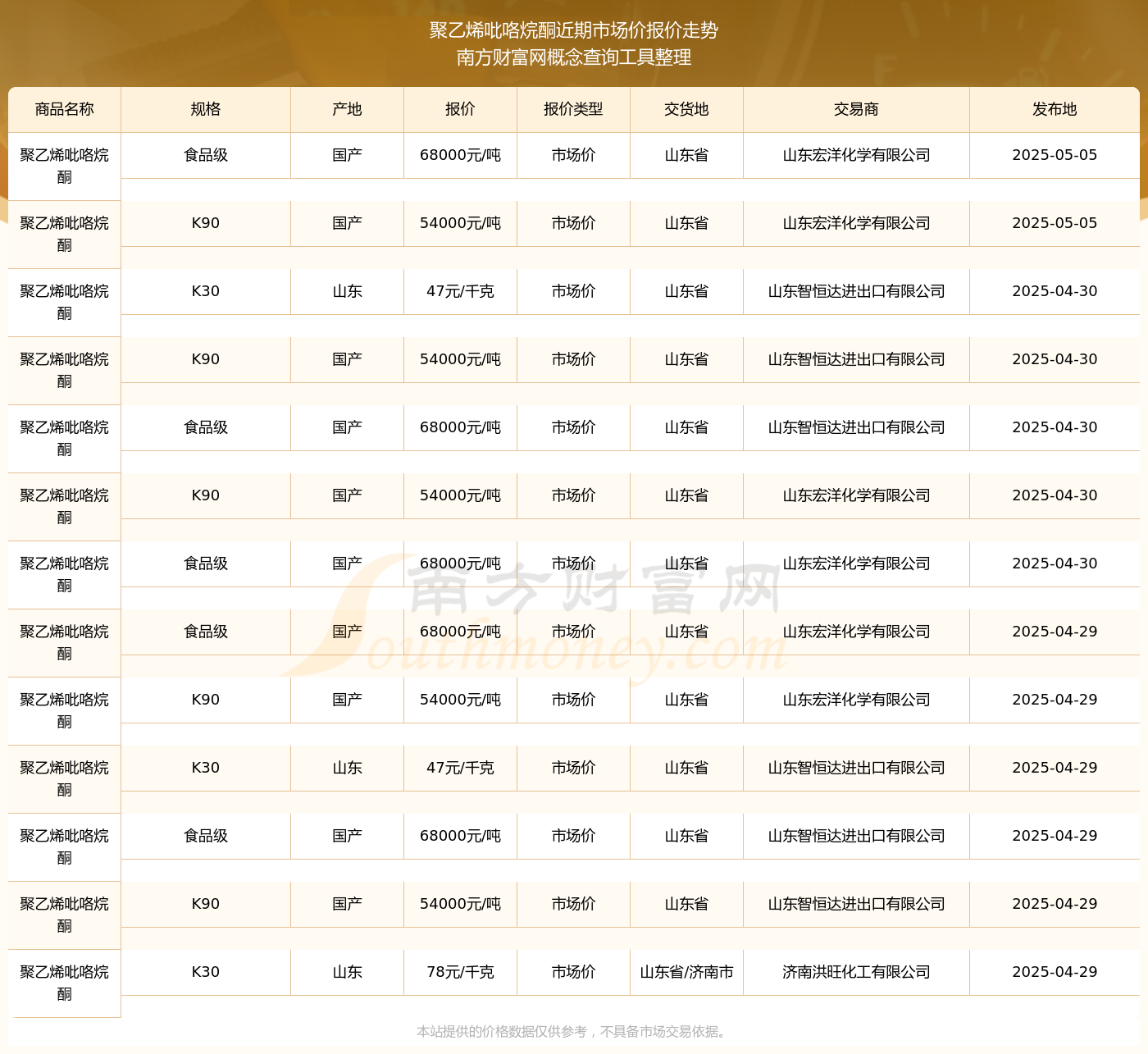Click 山东智恒达进出口有限公司 in the 2025-04-29 K90 row

(856, 904)
